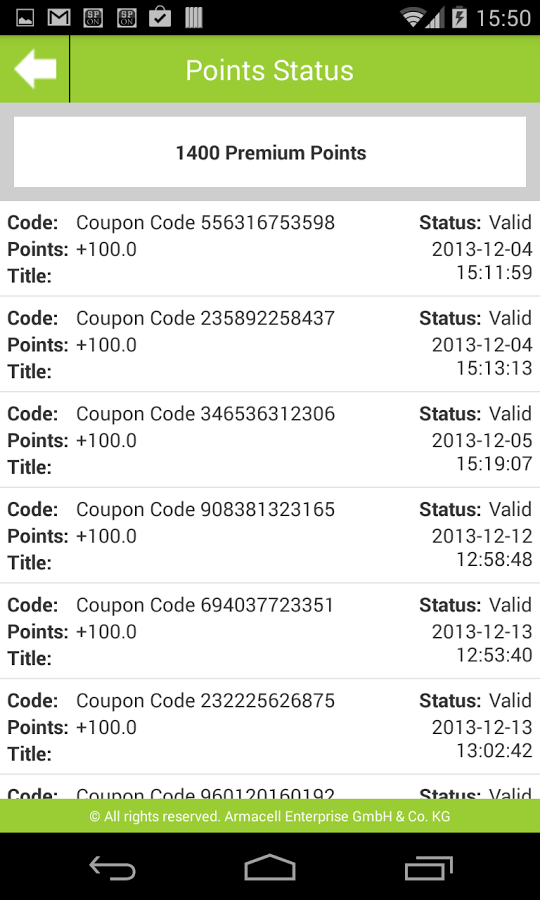Tap the shopping bag checkmark notification icon
The image size is (540, 900).
point(160,17)
